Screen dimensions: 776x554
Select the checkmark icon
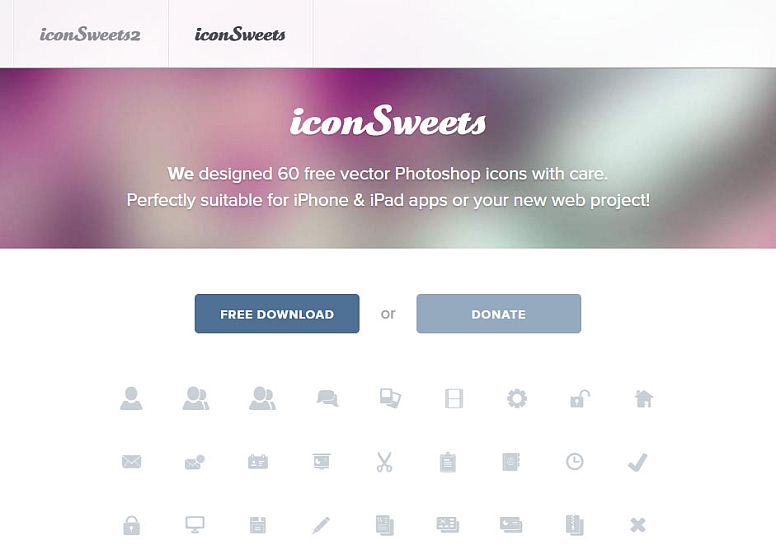point(637,462)
